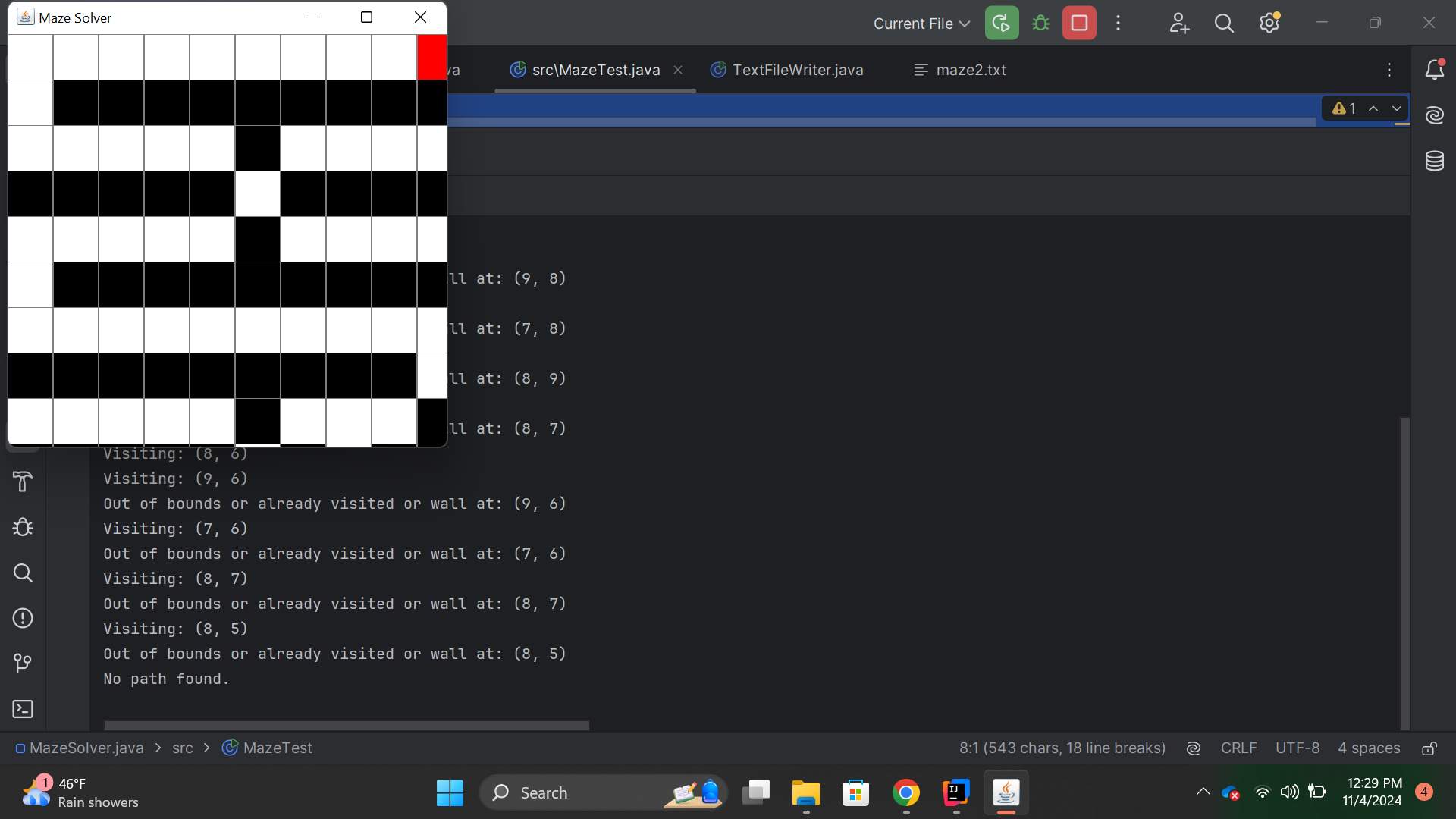Select the Build tool window icon
Image resolution: width=1456 pixels, height=819 pixels.
point(23,482)
